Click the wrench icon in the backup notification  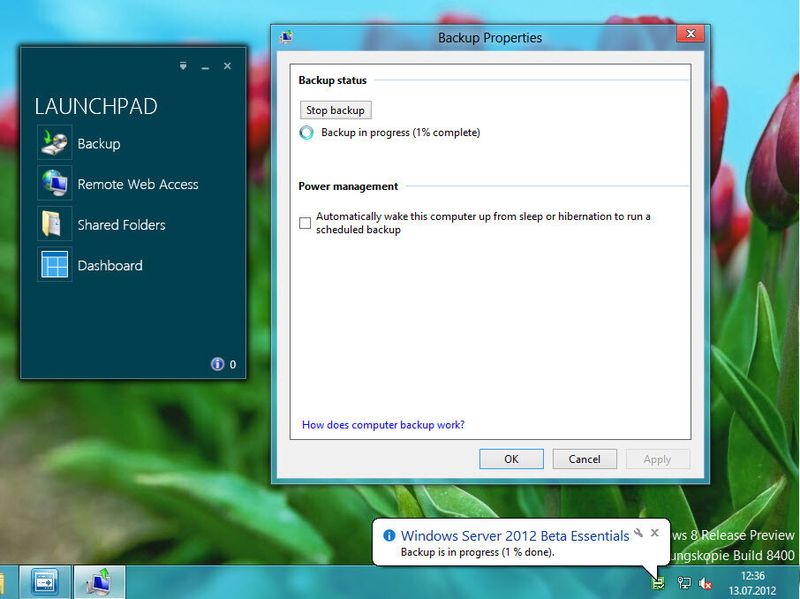pos(638,533)
